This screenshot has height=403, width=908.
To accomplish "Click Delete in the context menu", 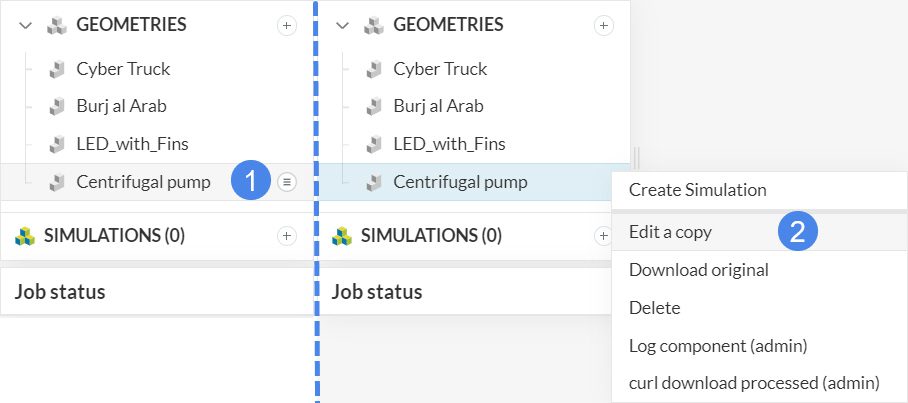I will tap(654, 308).
